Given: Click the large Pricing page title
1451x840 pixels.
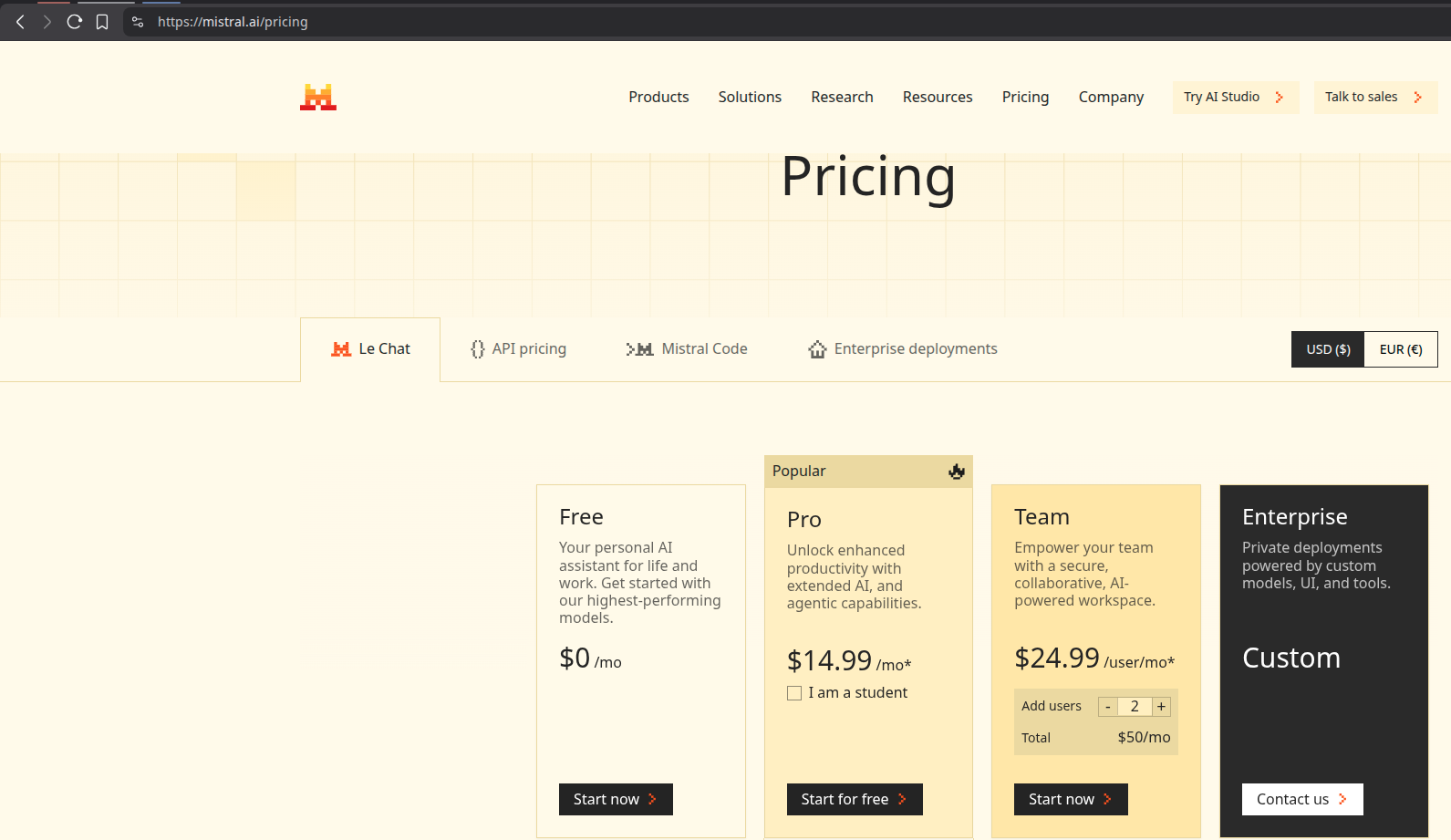Looking at the screenshot, I should 868,177.
